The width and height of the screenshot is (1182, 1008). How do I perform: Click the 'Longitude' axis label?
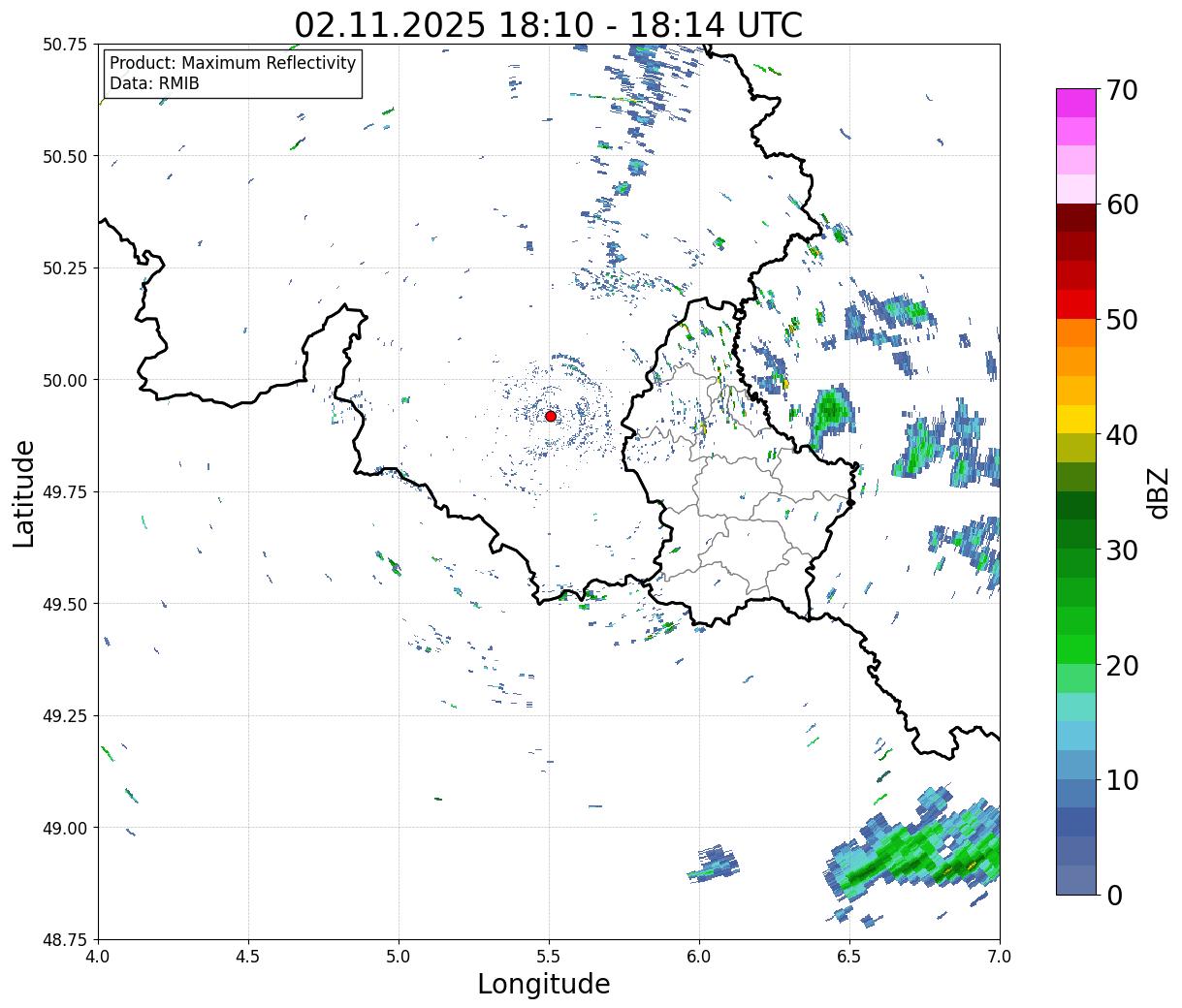coord(544,984)
